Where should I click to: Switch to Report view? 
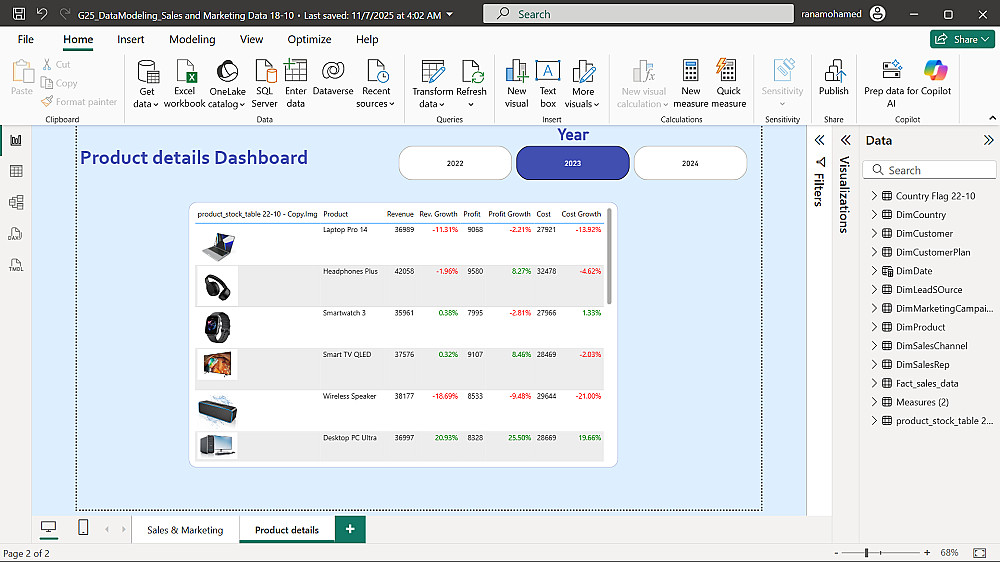click(16, 140)
